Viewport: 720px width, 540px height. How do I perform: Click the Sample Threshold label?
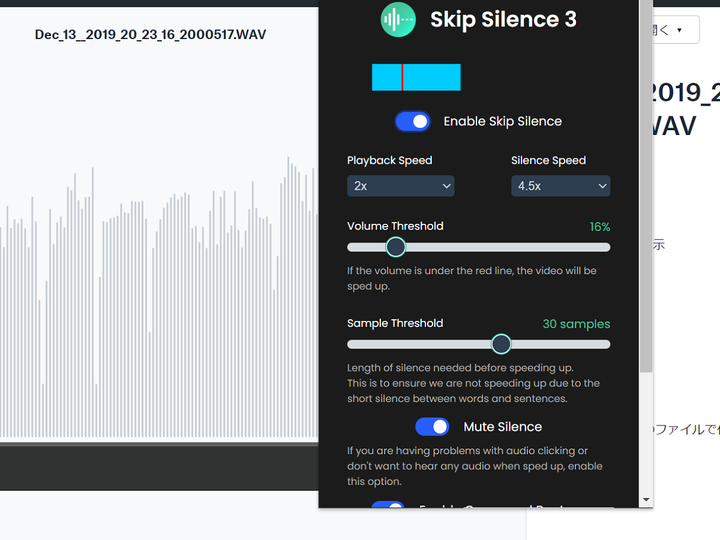click(395, 323)
